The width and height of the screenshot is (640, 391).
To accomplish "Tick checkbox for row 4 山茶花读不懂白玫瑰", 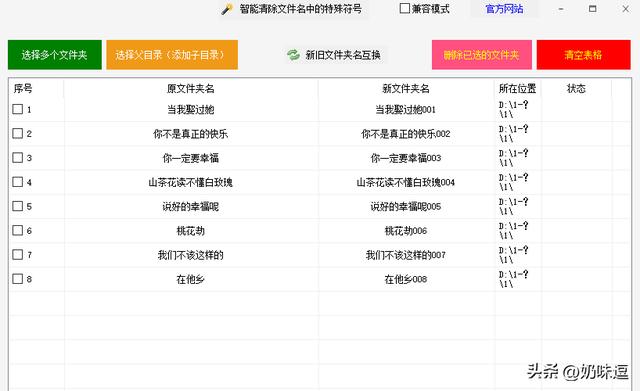I will point(18,182).
